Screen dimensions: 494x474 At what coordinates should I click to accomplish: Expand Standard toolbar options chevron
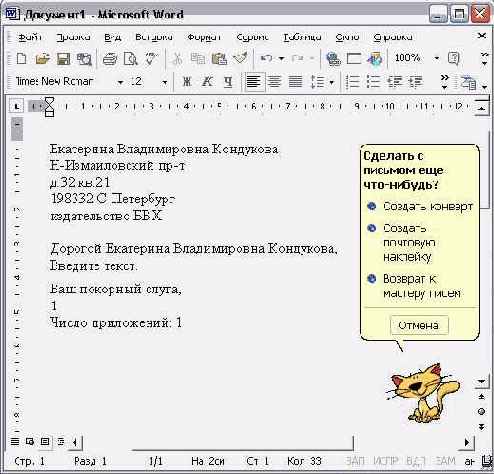tap(484, 59)
